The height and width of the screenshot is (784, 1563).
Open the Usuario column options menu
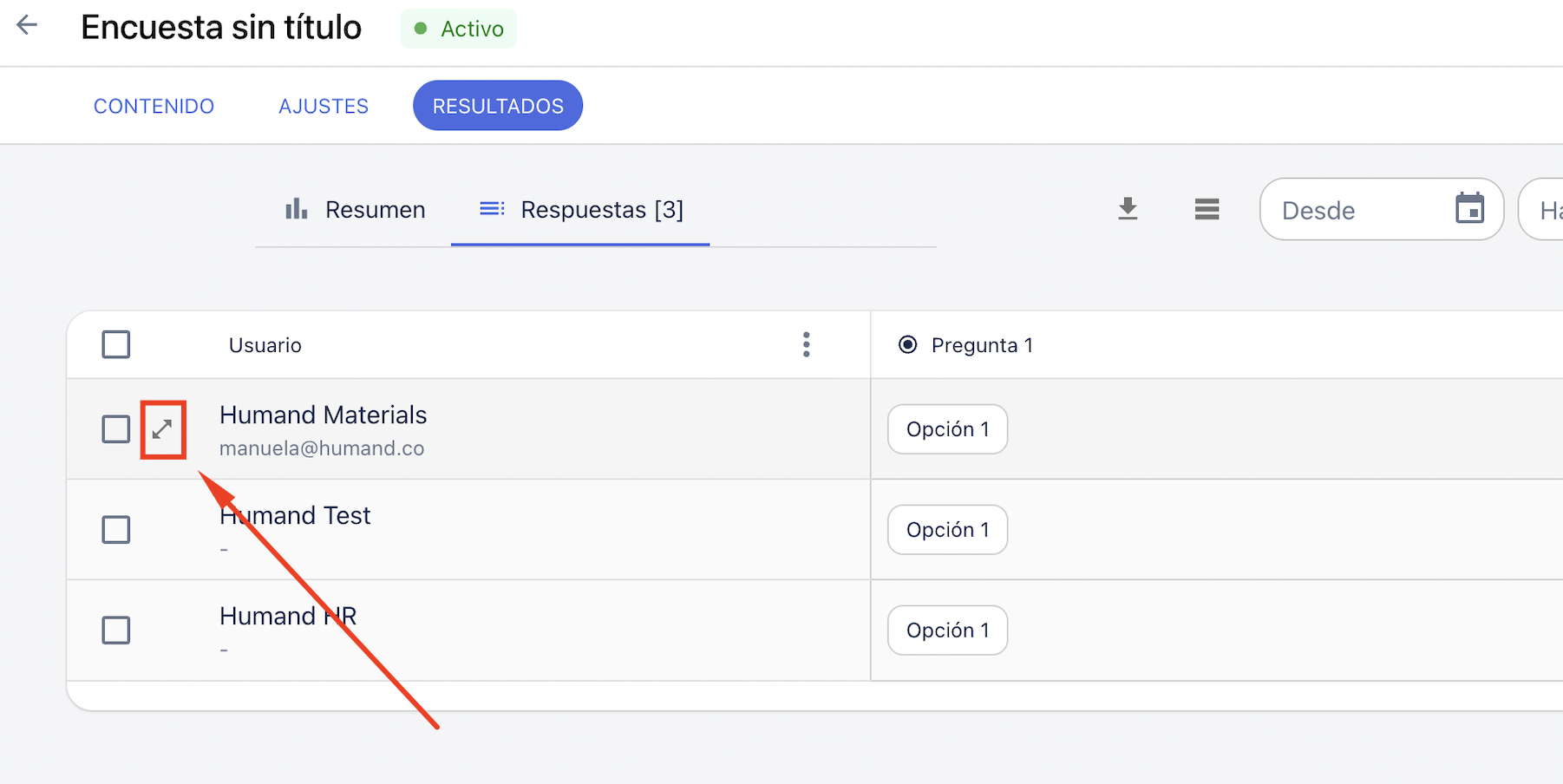click(x=807, y=345)
